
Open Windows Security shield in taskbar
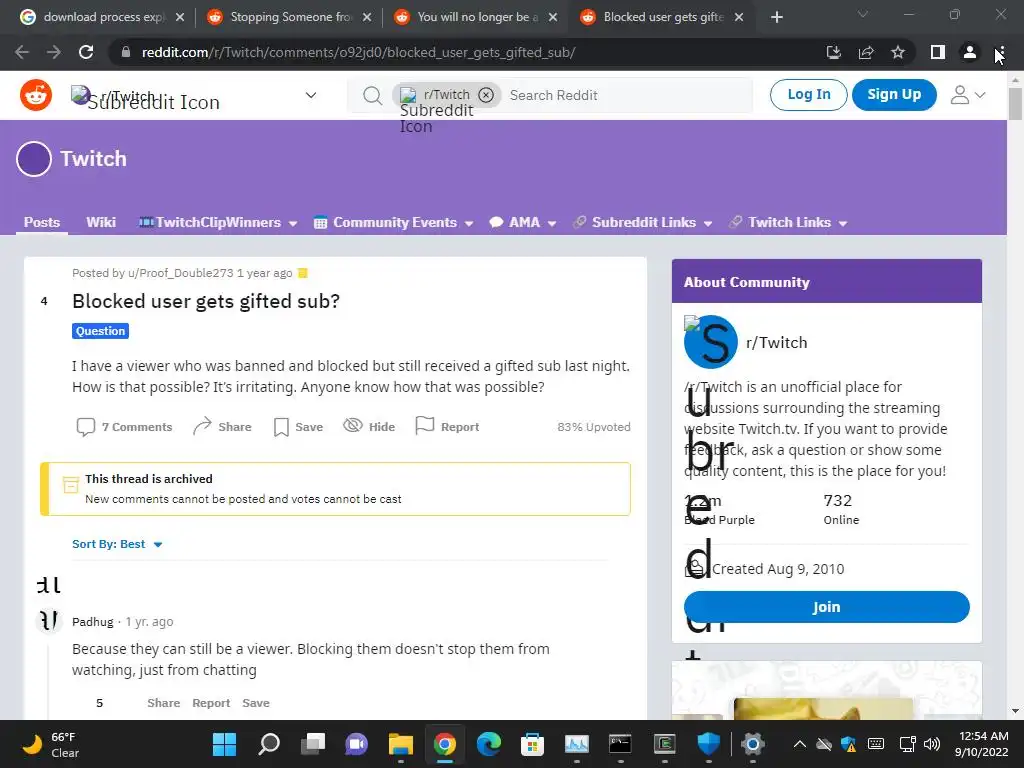tap(709, 744)
